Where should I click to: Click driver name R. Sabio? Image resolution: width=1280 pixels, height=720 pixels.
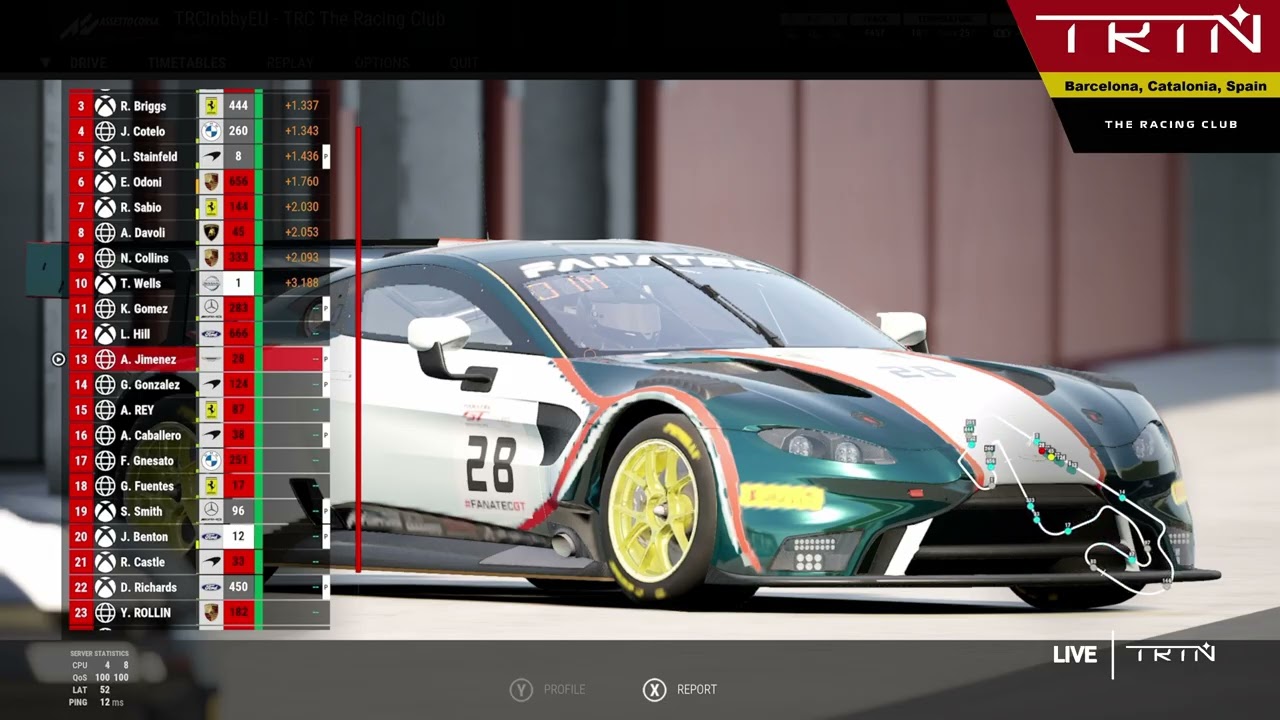pos(141,207)
